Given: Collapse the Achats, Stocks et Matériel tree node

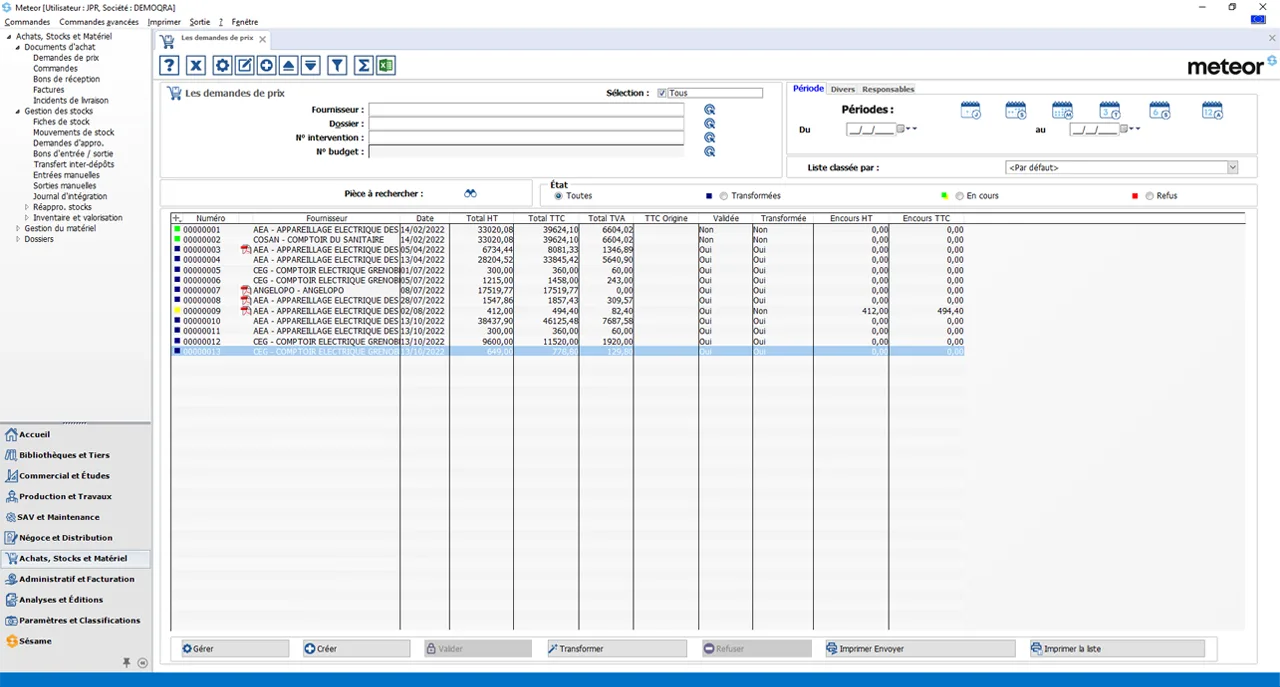Looking at the screenshot, I should point(9,37).
